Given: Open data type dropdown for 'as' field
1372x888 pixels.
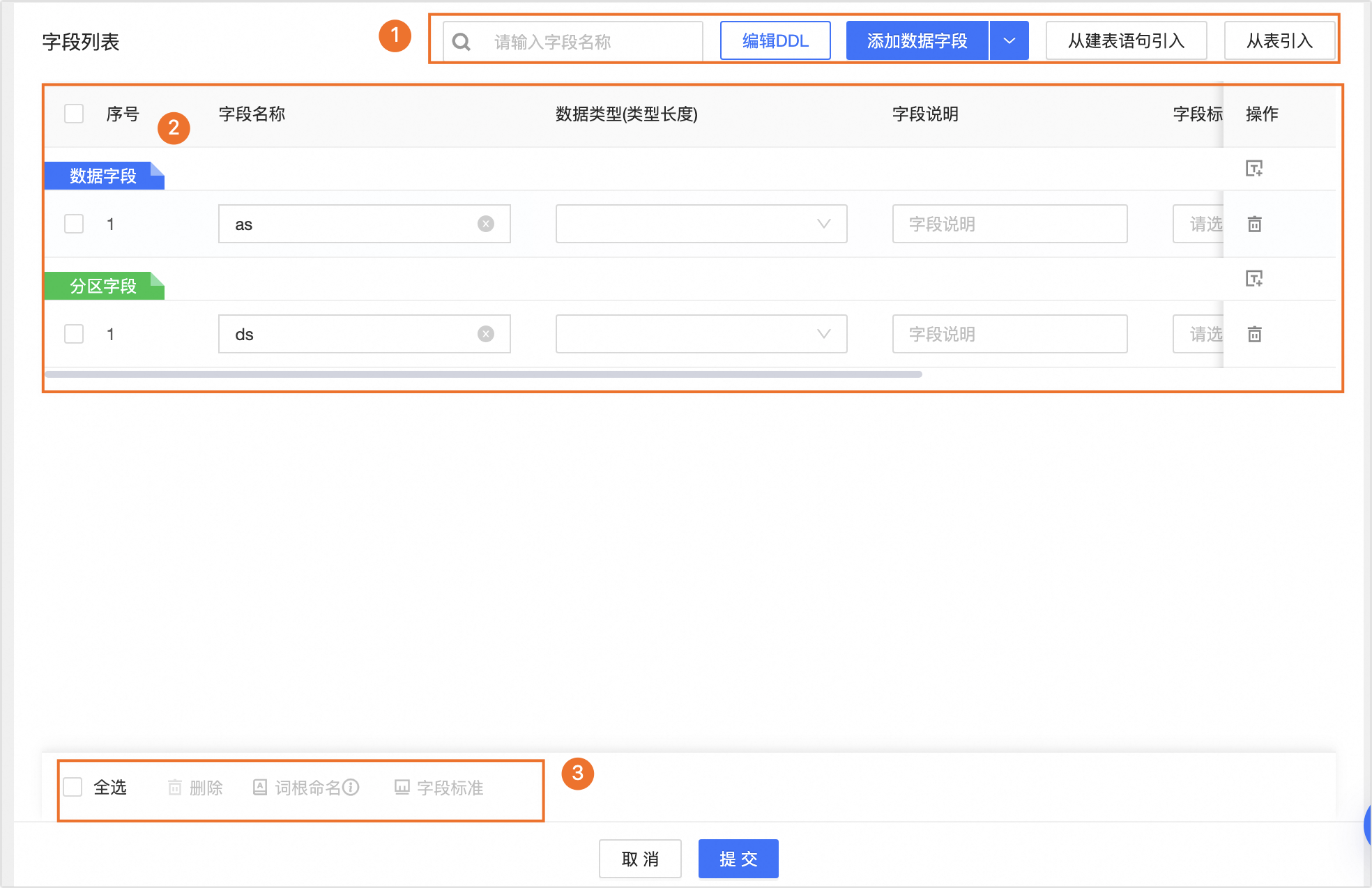Looking at the screenshot, I should tap(701, 224).
